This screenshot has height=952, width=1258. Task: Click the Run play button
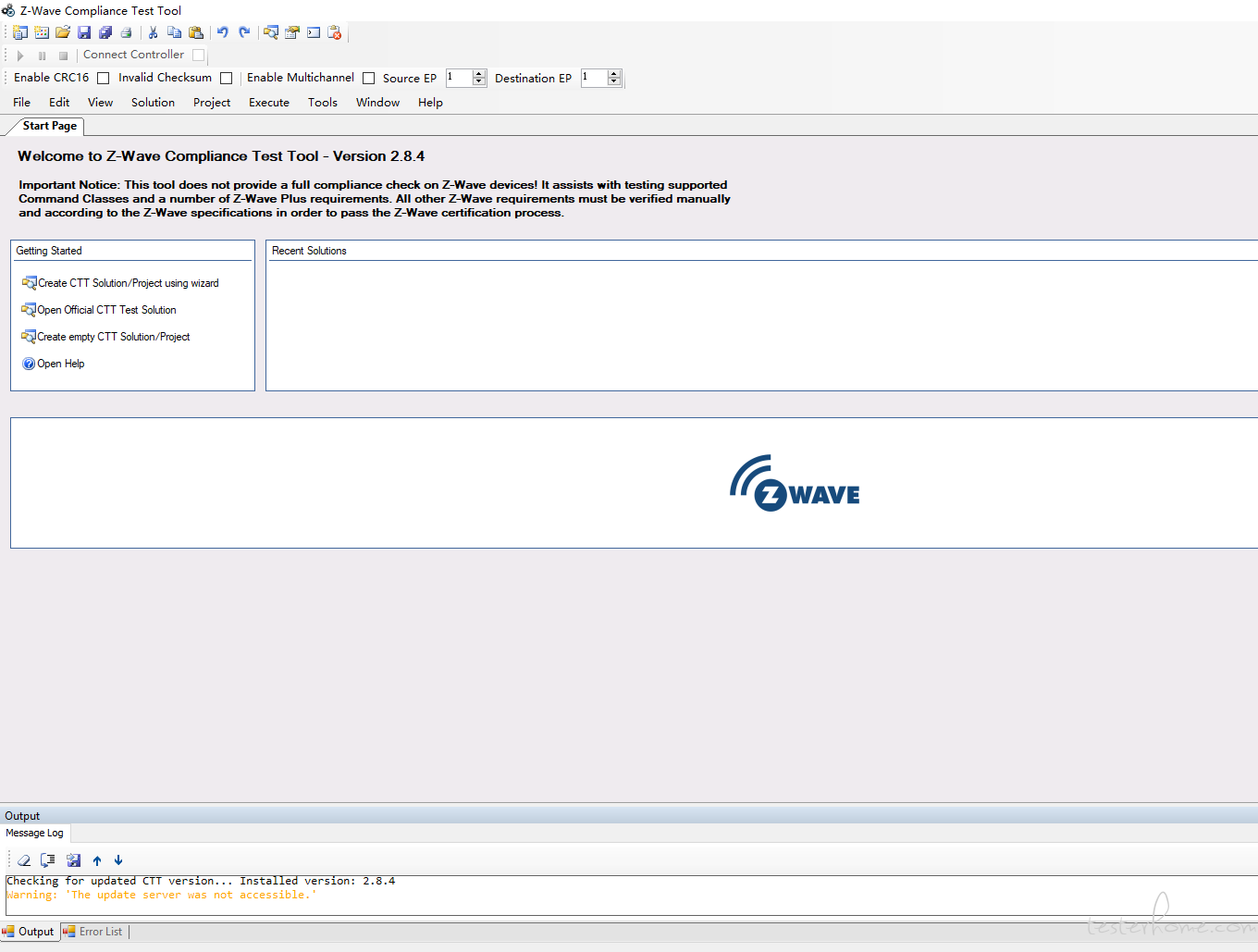pos(20,56)
